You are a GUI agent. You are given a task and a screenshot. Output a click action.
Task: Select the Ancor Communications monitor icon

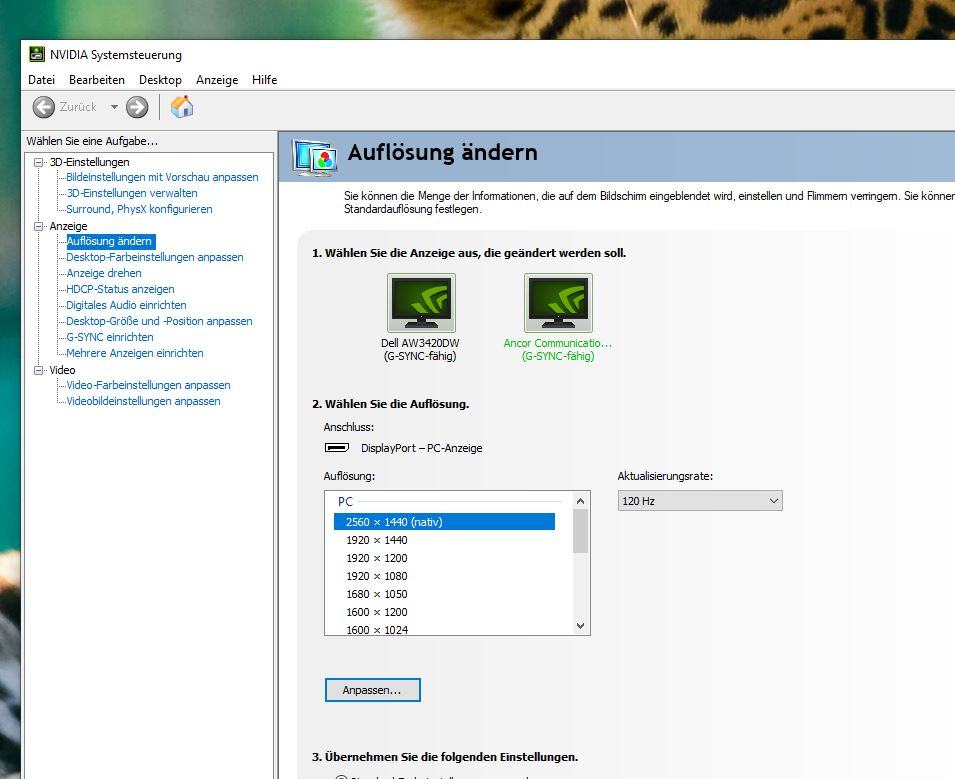pos(558,302)
